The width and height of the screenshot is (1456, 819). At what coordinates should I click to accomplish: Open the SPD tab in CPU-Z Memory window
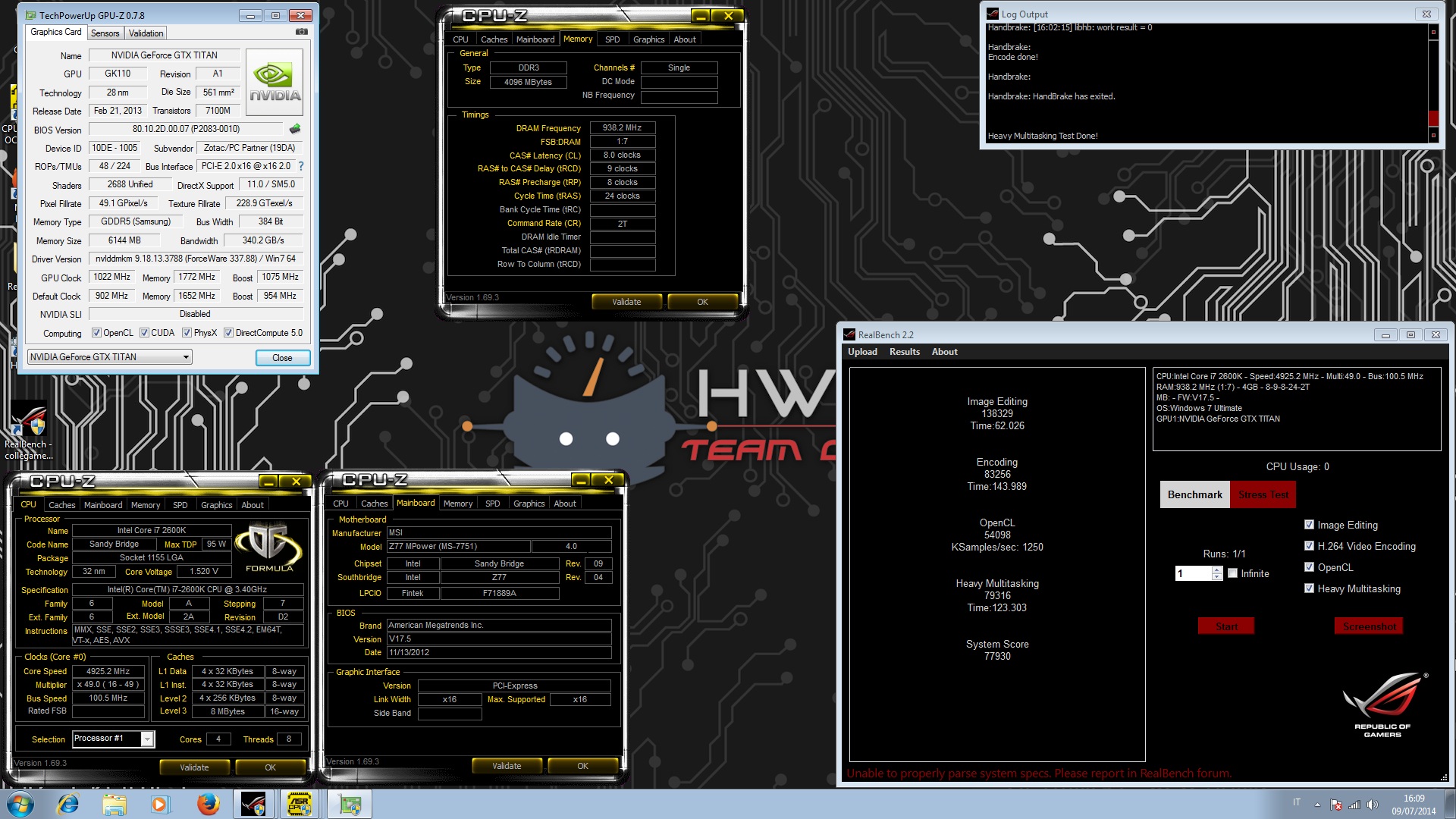coord(612,39)
